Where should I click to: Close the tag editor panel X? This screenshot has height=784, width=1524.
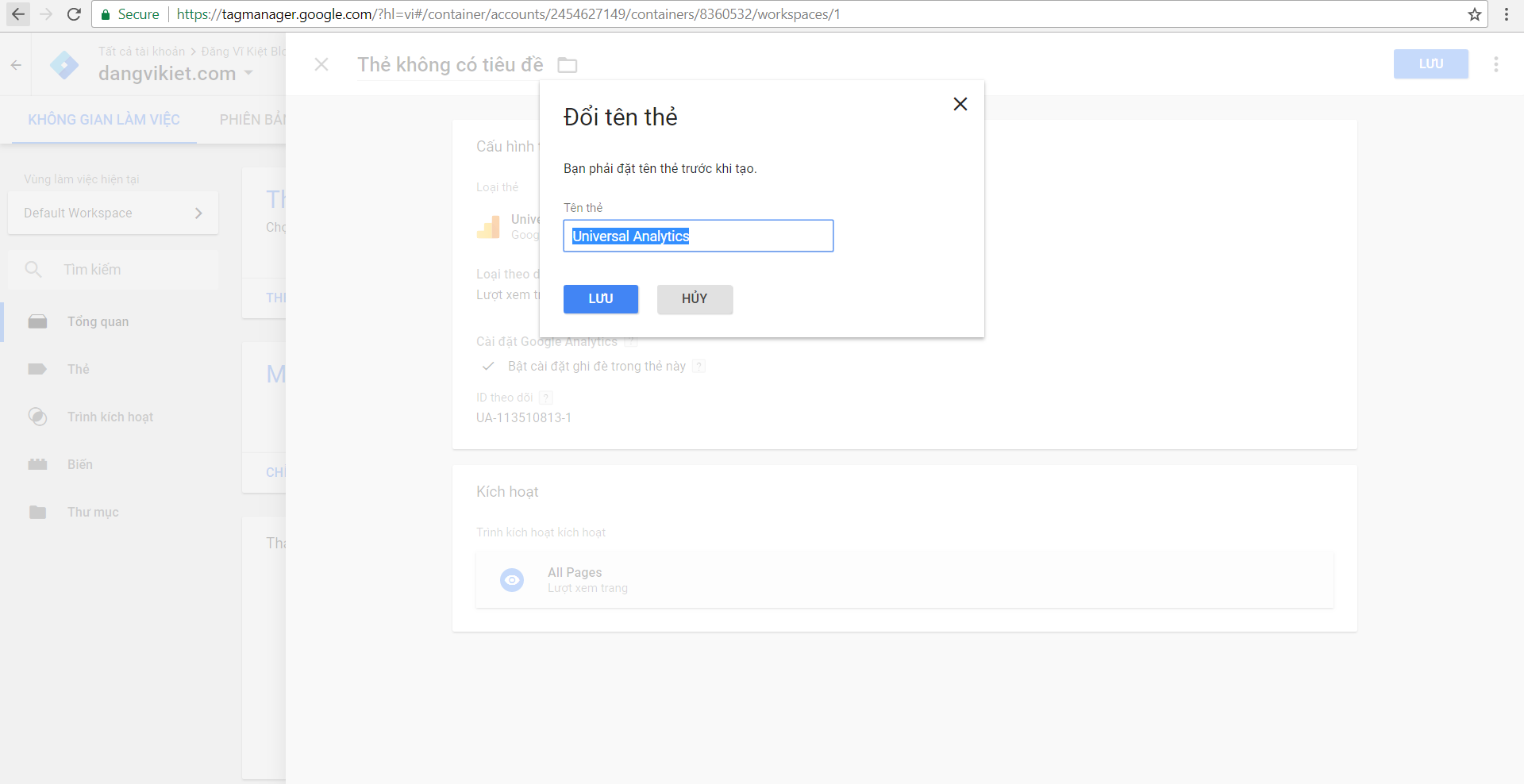pyautogui.click(x=321, y=64)
